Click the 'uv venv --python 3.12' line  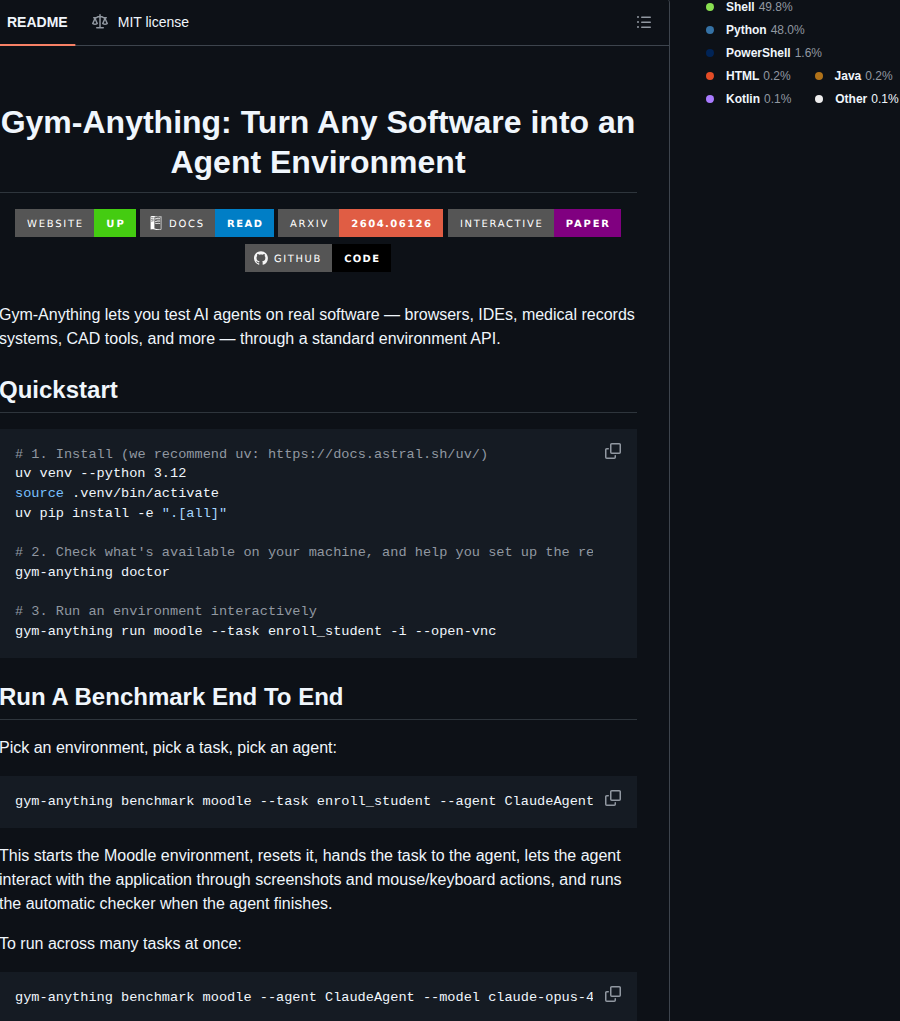point(100,473)
